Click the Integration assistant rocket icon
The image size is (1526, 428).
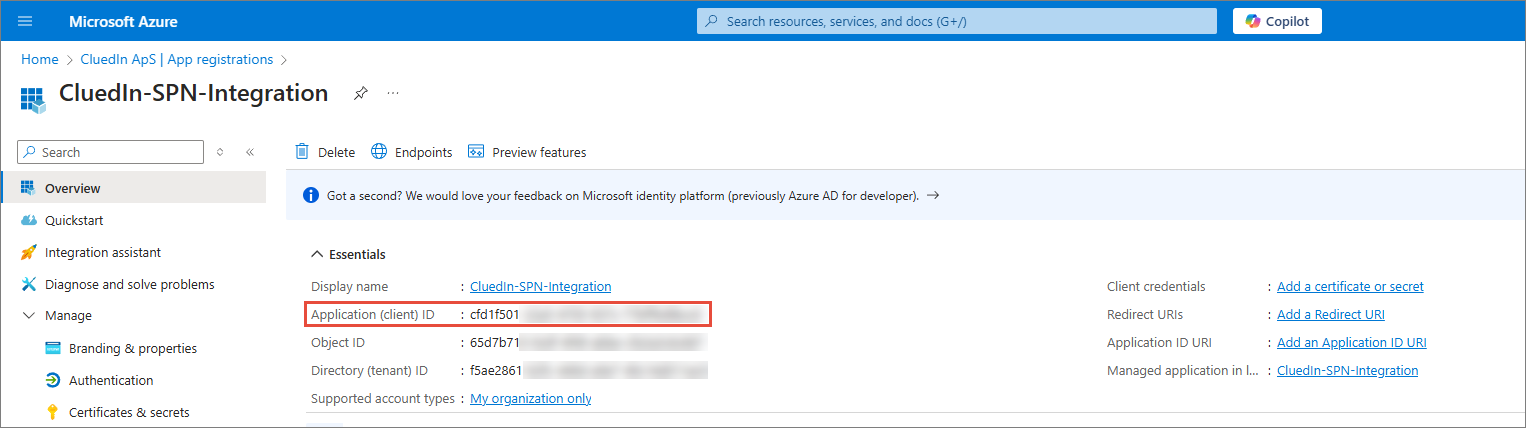(x=28, y=252)
